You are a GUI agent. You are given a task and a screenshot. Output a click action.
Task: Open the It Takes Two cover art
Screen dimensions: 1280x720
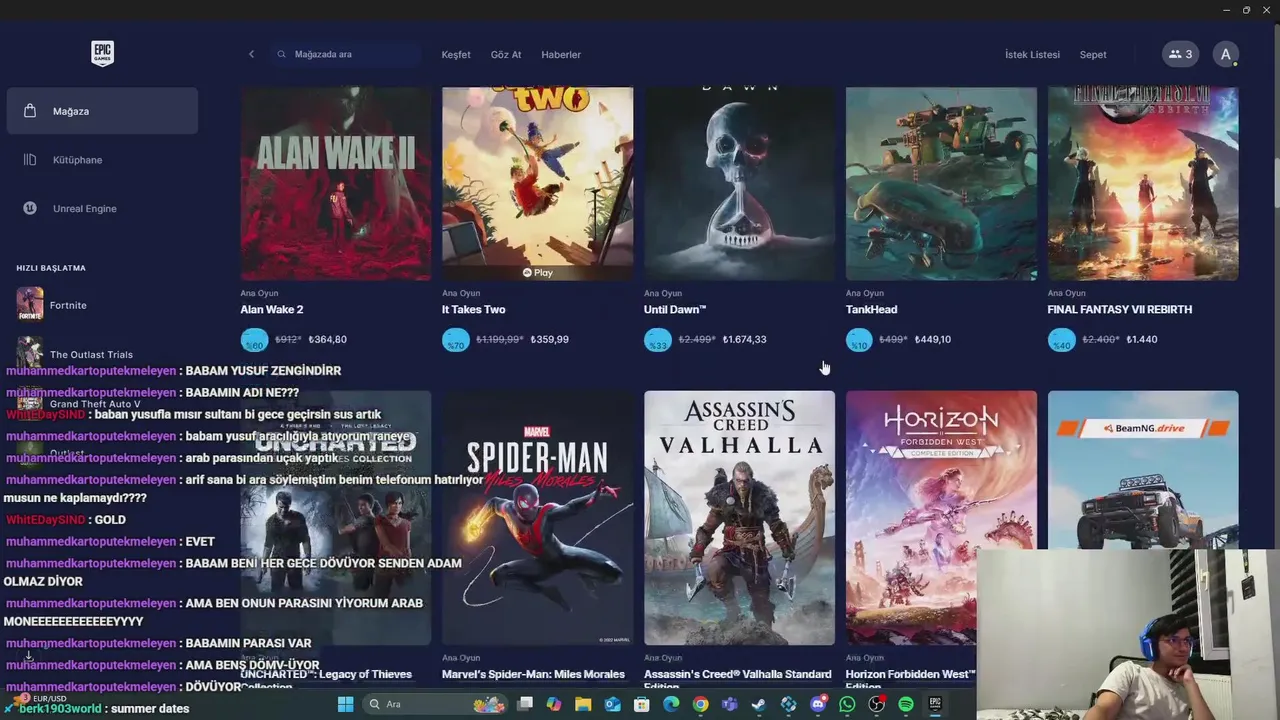pos(538,184)
